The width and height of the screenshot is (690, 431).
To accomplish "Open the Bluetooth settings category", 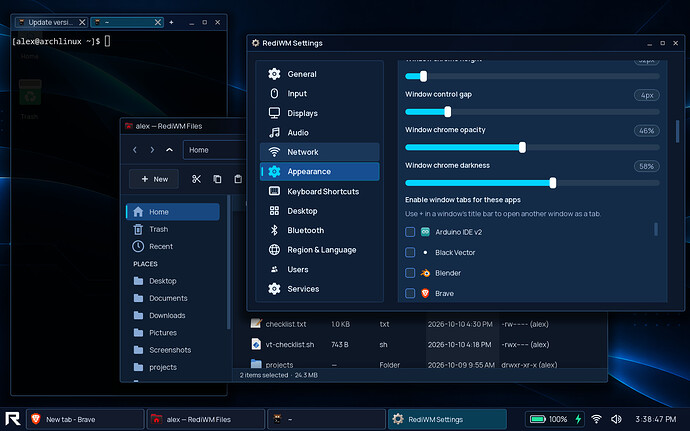I will pyautogui.click(x=319, y=230).
